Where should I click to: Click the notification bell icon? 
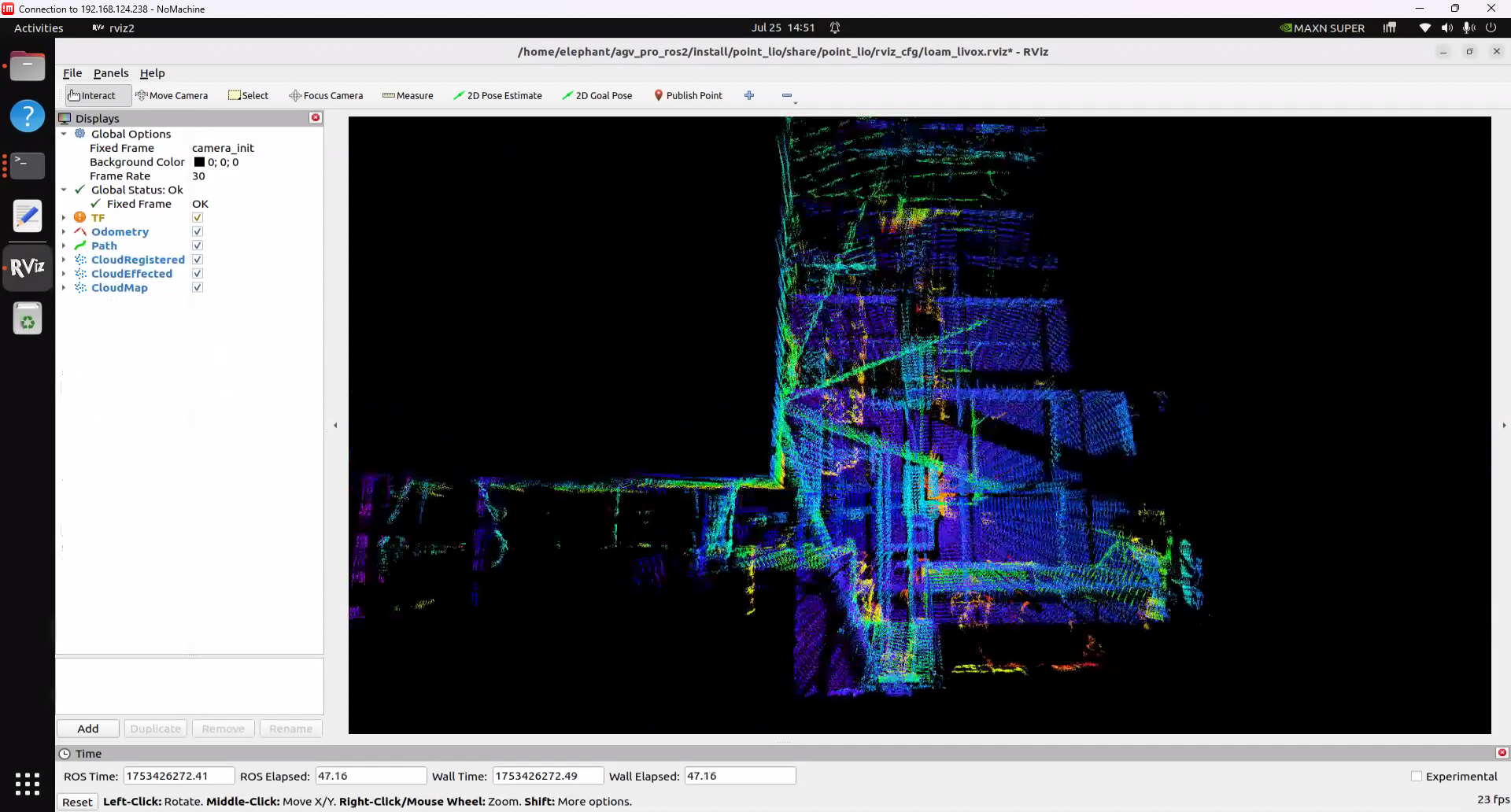click(x=835, y=28)
